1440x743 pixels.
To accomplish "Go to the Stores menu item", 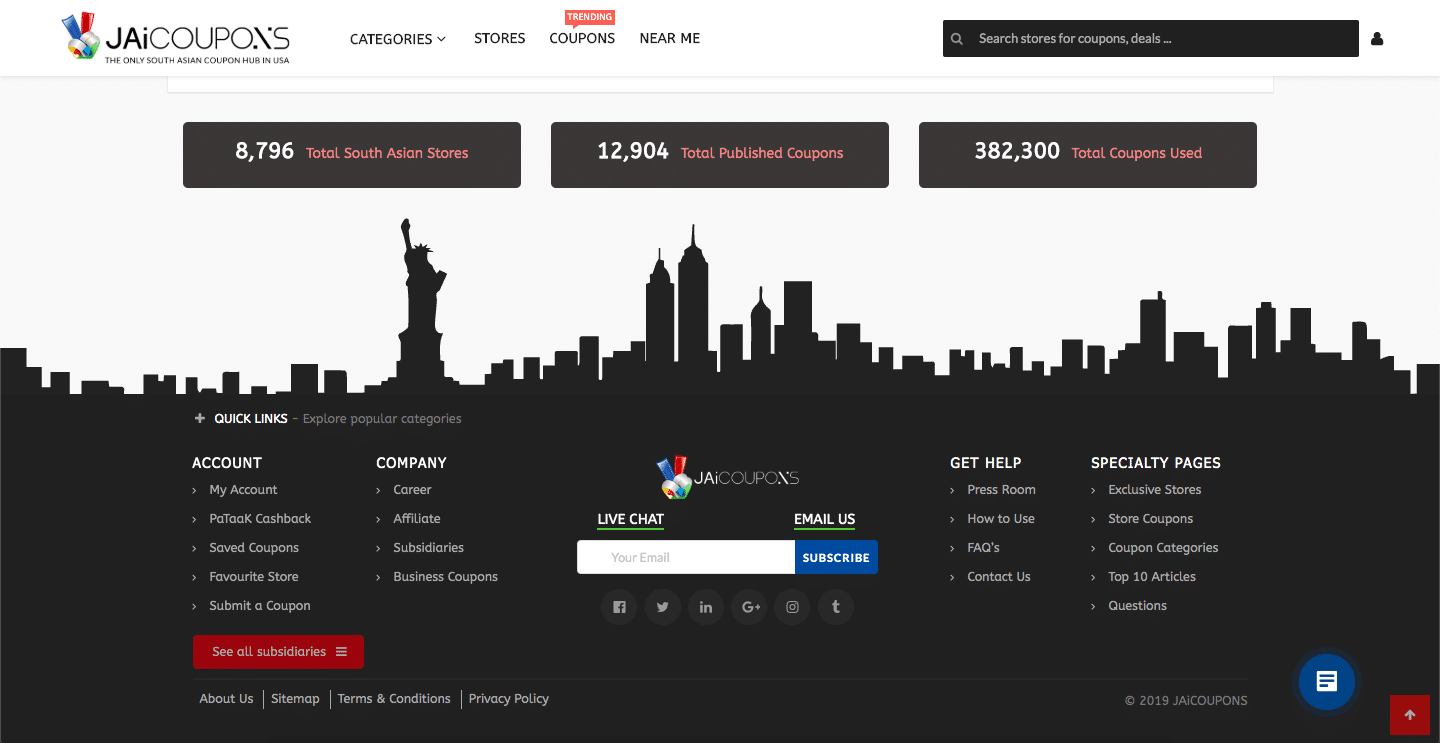I will [500, 38].
